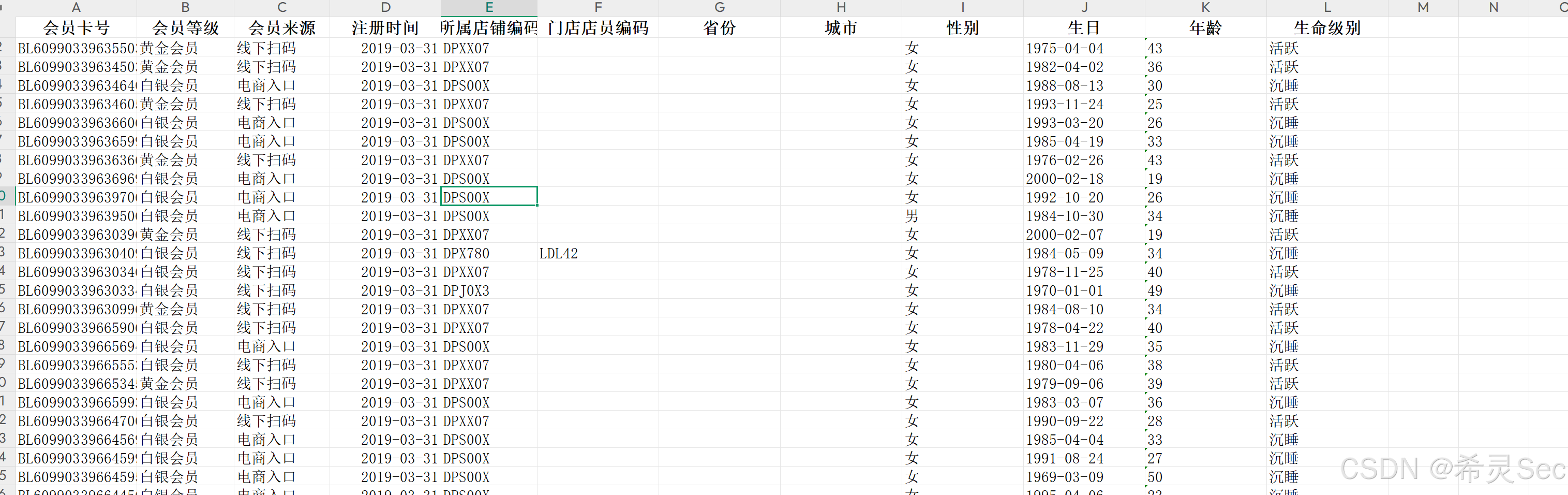Image resolution: width=1568 pixels, height=495 pixels.
Task: Select column M header
Action: tap(1423, 7)
